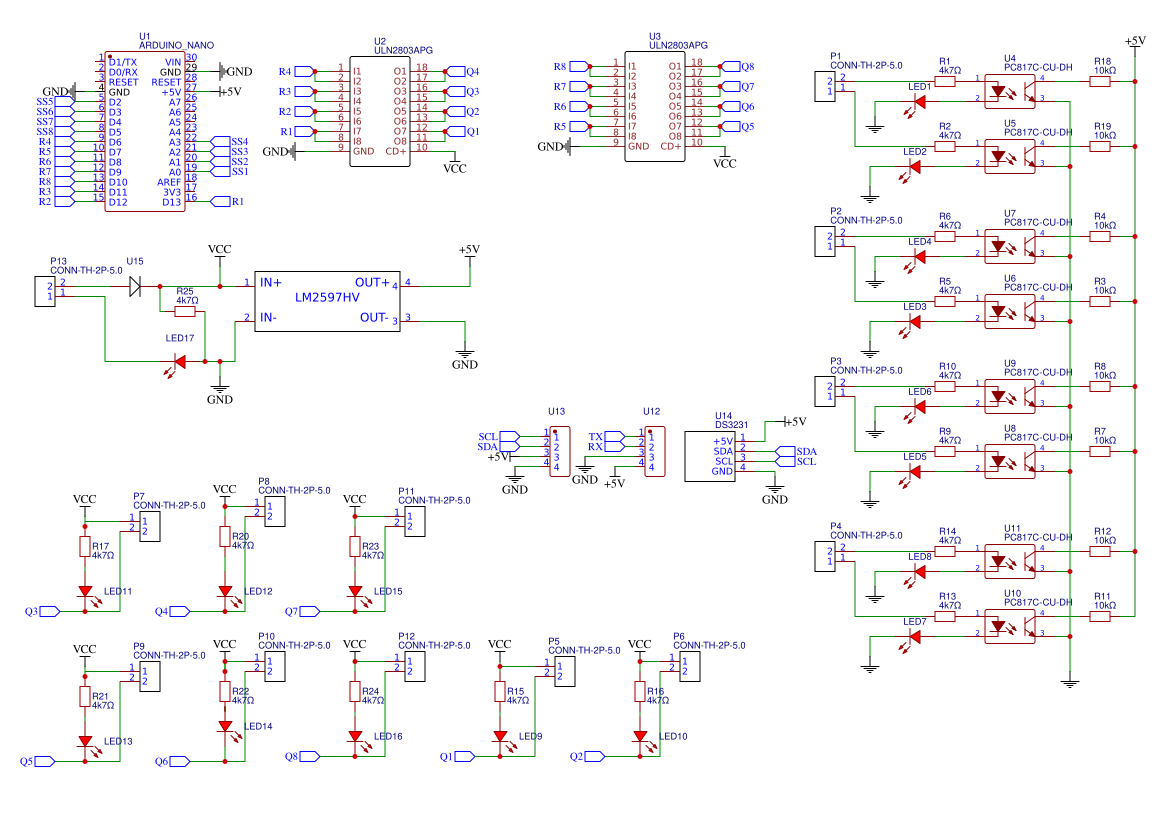Select the LM2597HV regulator symbol

click(328, 300)
